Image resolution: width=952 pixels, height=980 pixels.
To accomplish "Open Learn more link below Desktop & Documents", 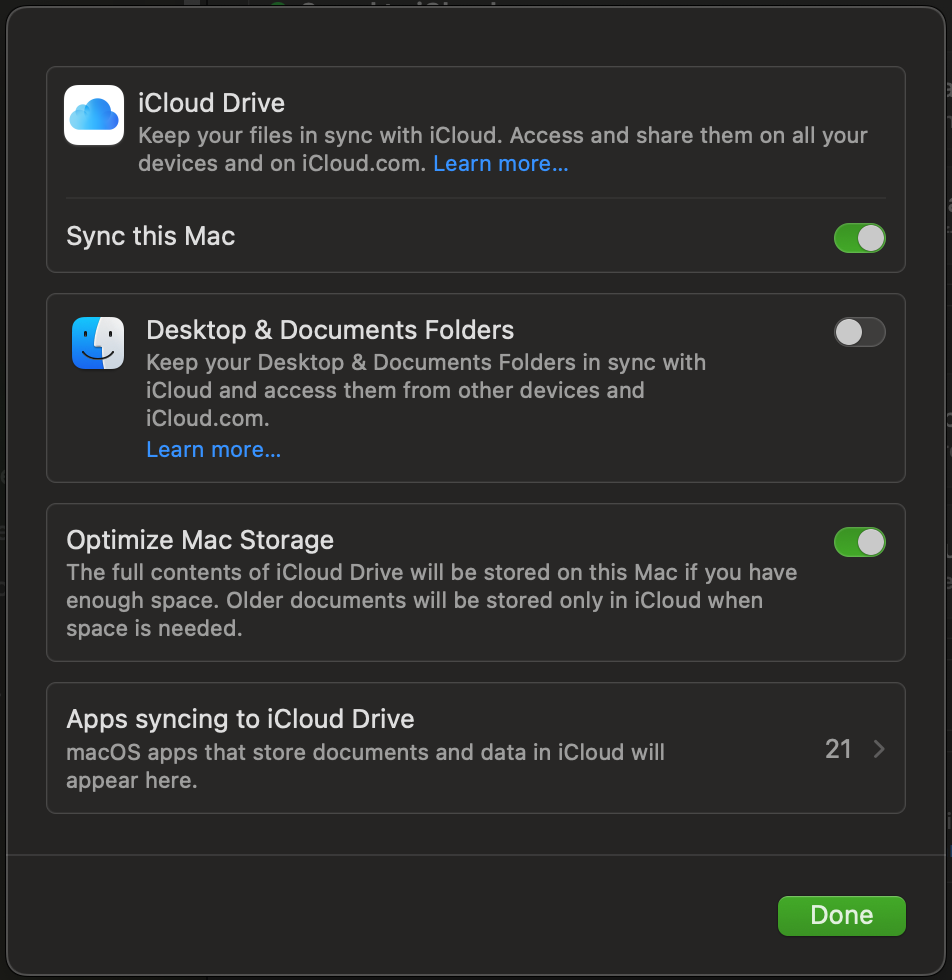I will tap(213, 450).
